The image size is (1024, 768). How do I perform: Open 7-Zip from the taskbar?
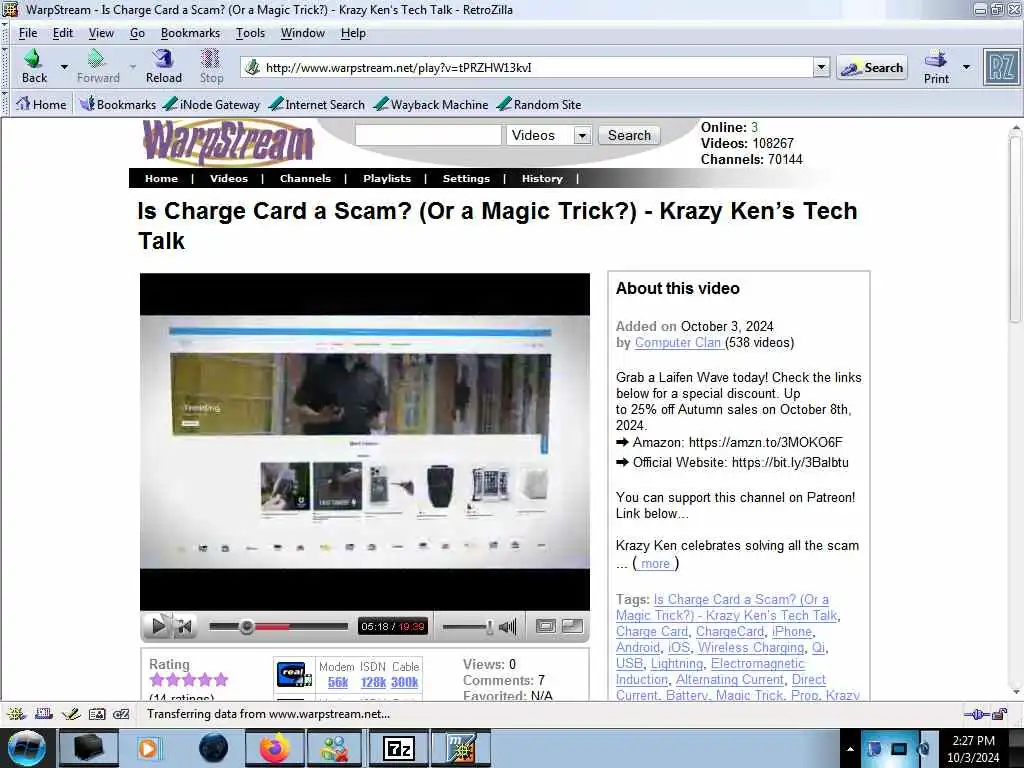click(398, 748)
